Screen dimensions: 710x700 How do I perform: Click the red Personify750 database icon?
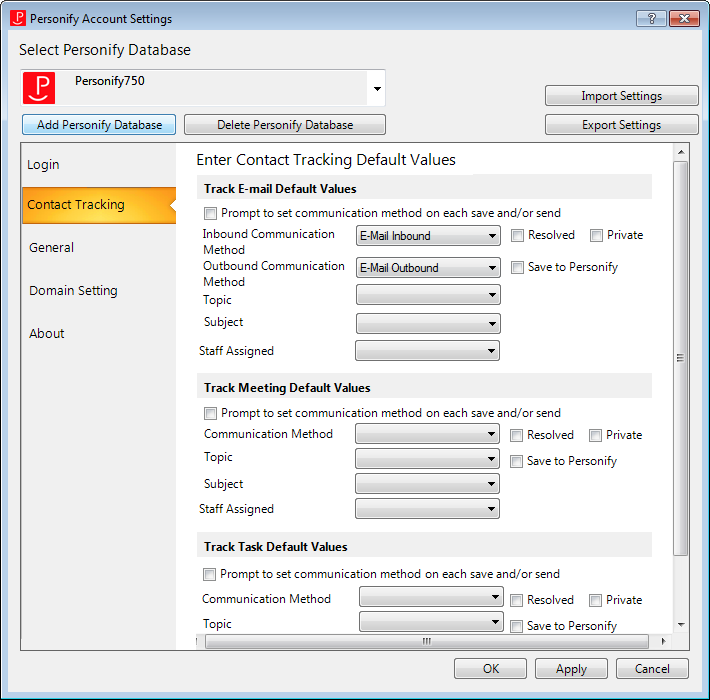pos(39,88)
